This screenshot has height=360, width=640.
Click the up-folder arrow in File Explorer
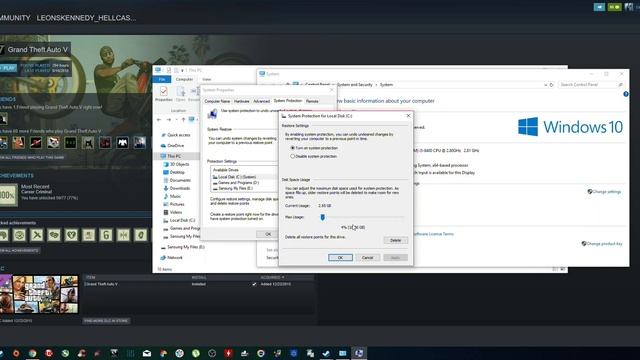coord(183,120)
